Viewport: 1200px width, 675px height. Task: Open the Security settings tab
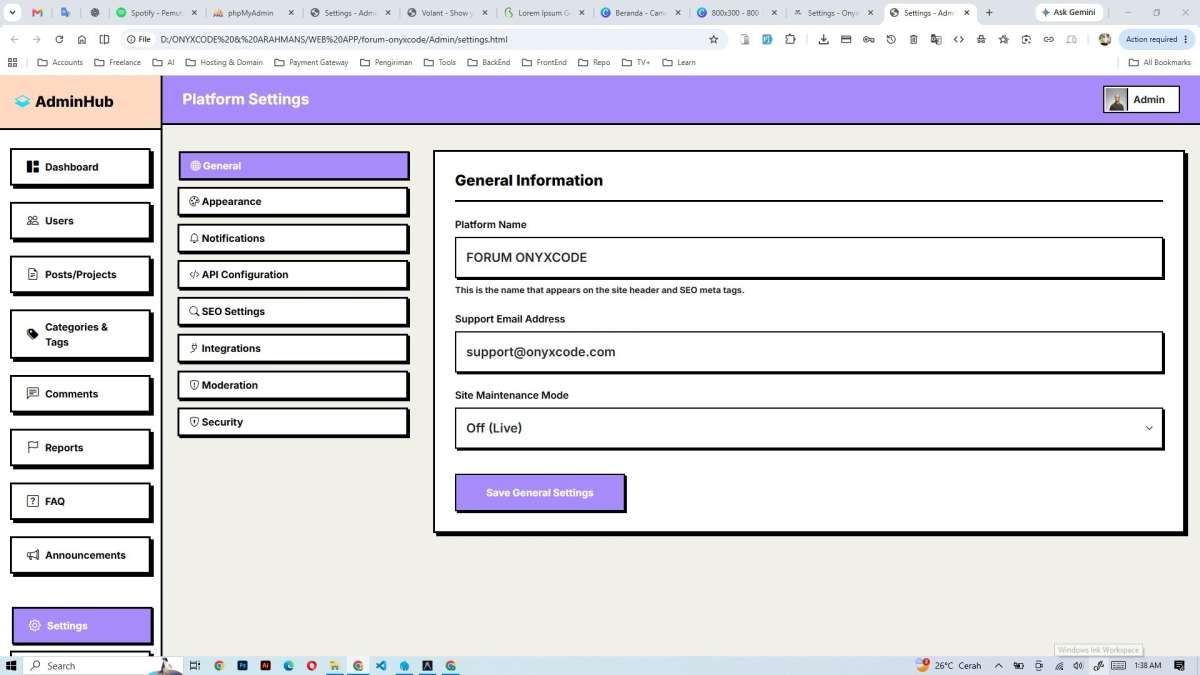(x=293, y=422)
